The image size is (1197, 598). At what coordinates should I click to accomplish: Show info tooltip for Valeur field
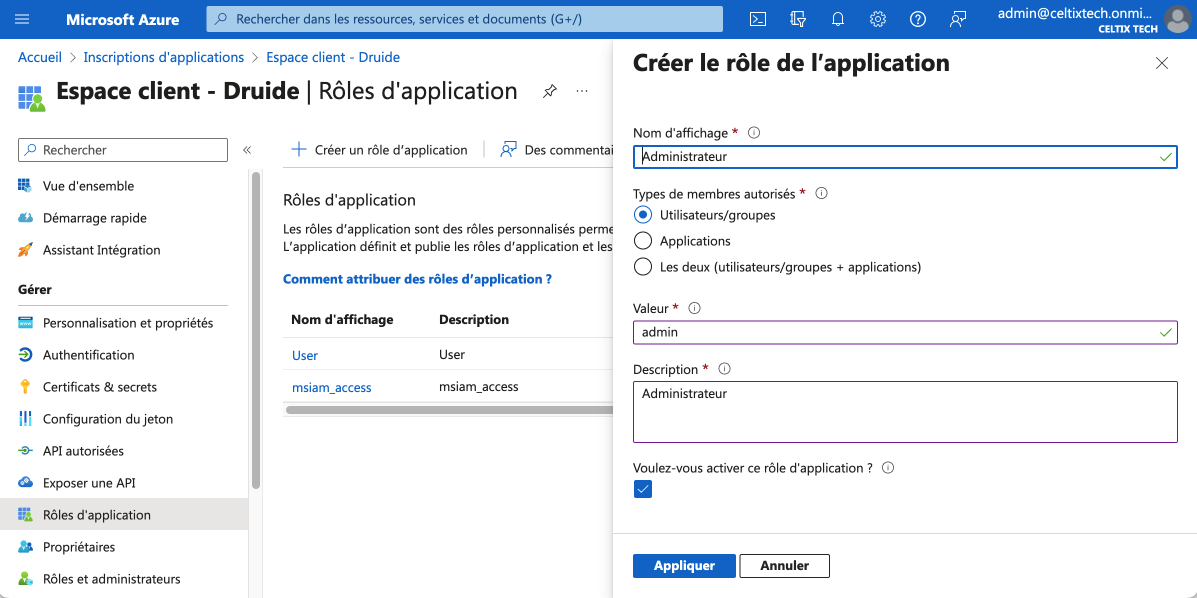click(695, 309)
